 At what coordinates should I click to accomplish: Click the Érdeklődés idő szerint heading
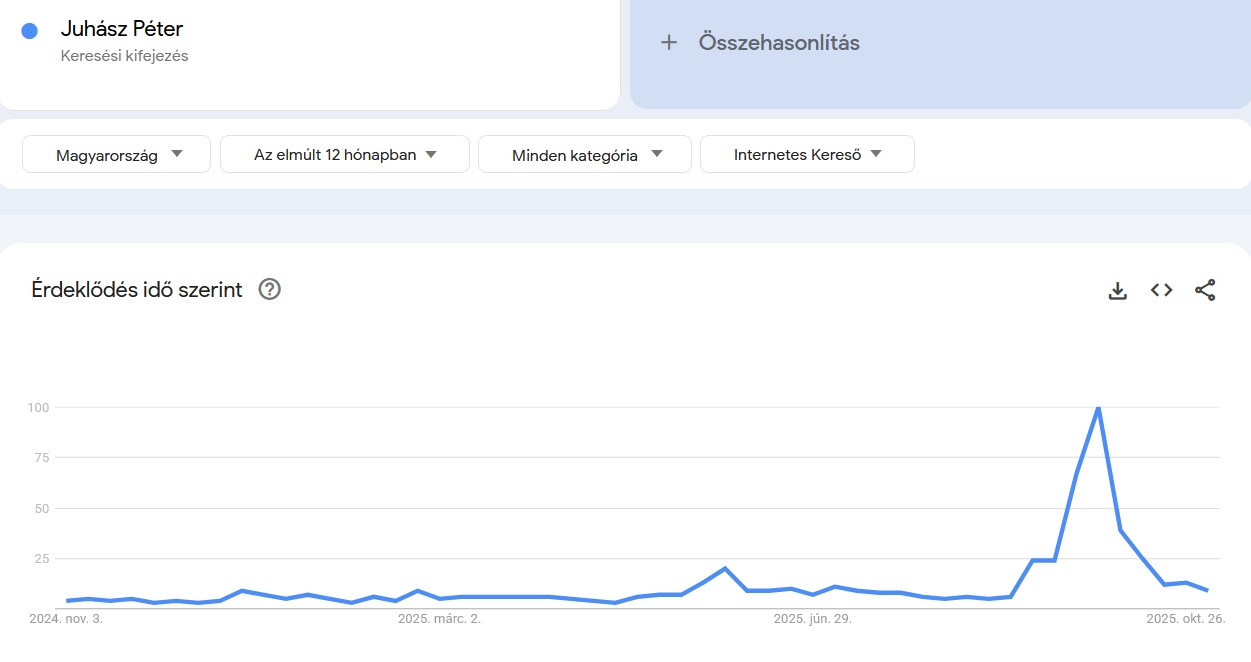click(134, 289)
